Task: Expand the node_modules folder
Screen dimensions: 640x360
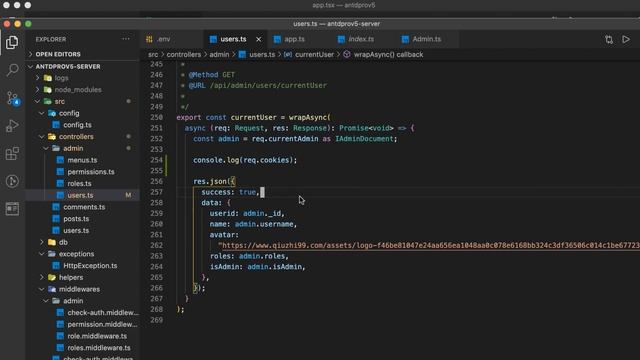Action: (x=82, y=90)
